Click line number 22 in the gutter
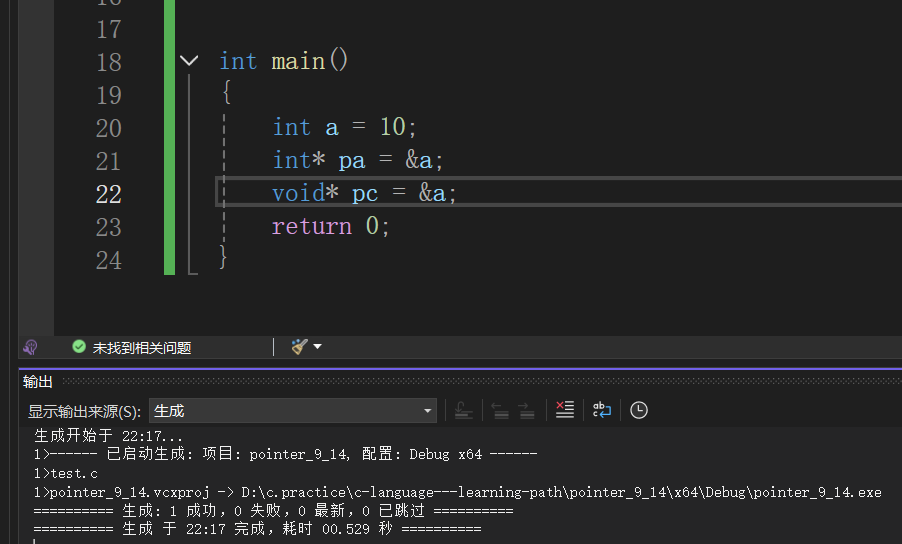 (109, 194)
